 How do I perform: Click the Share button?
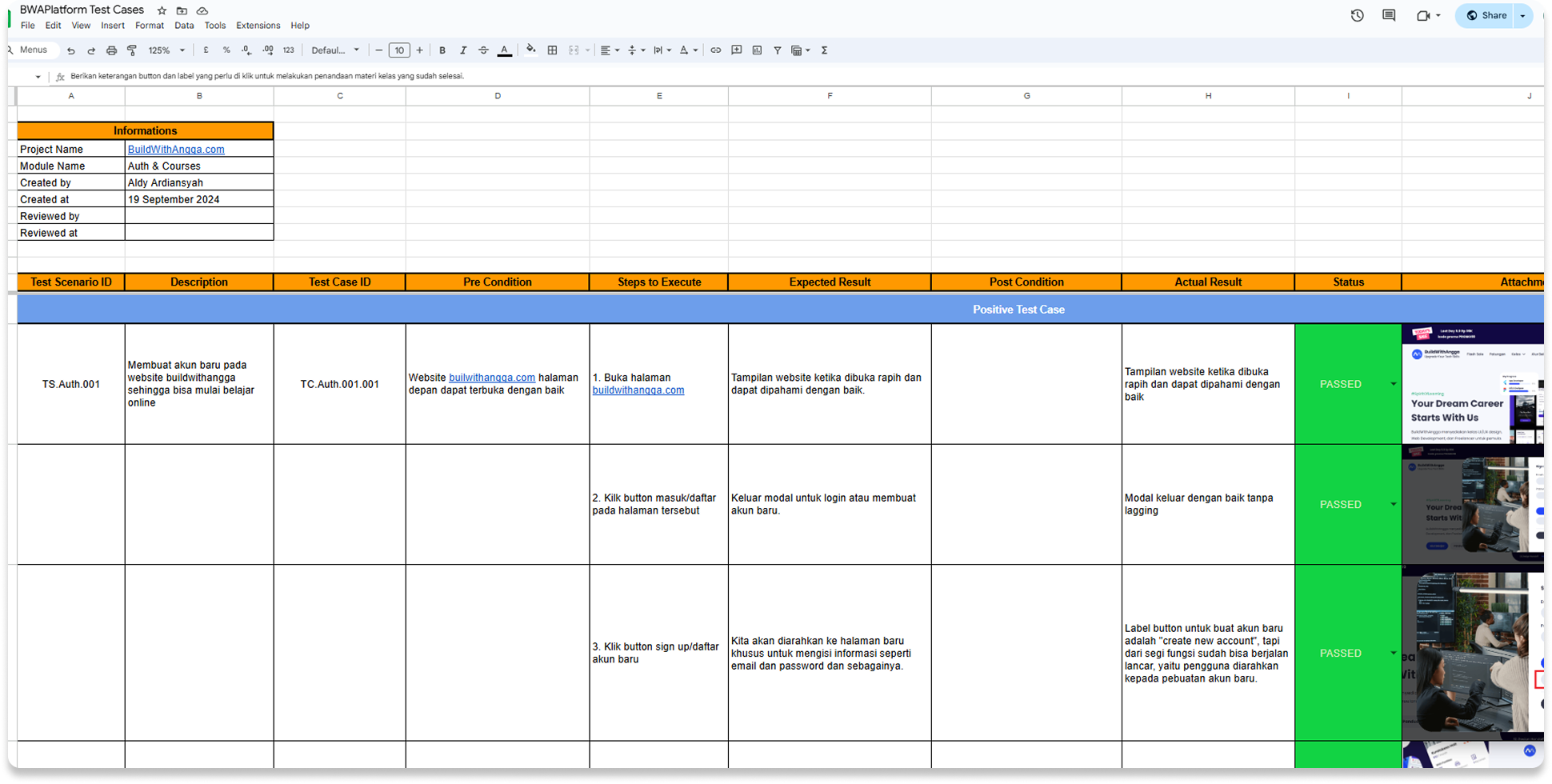pos(1486,15)
